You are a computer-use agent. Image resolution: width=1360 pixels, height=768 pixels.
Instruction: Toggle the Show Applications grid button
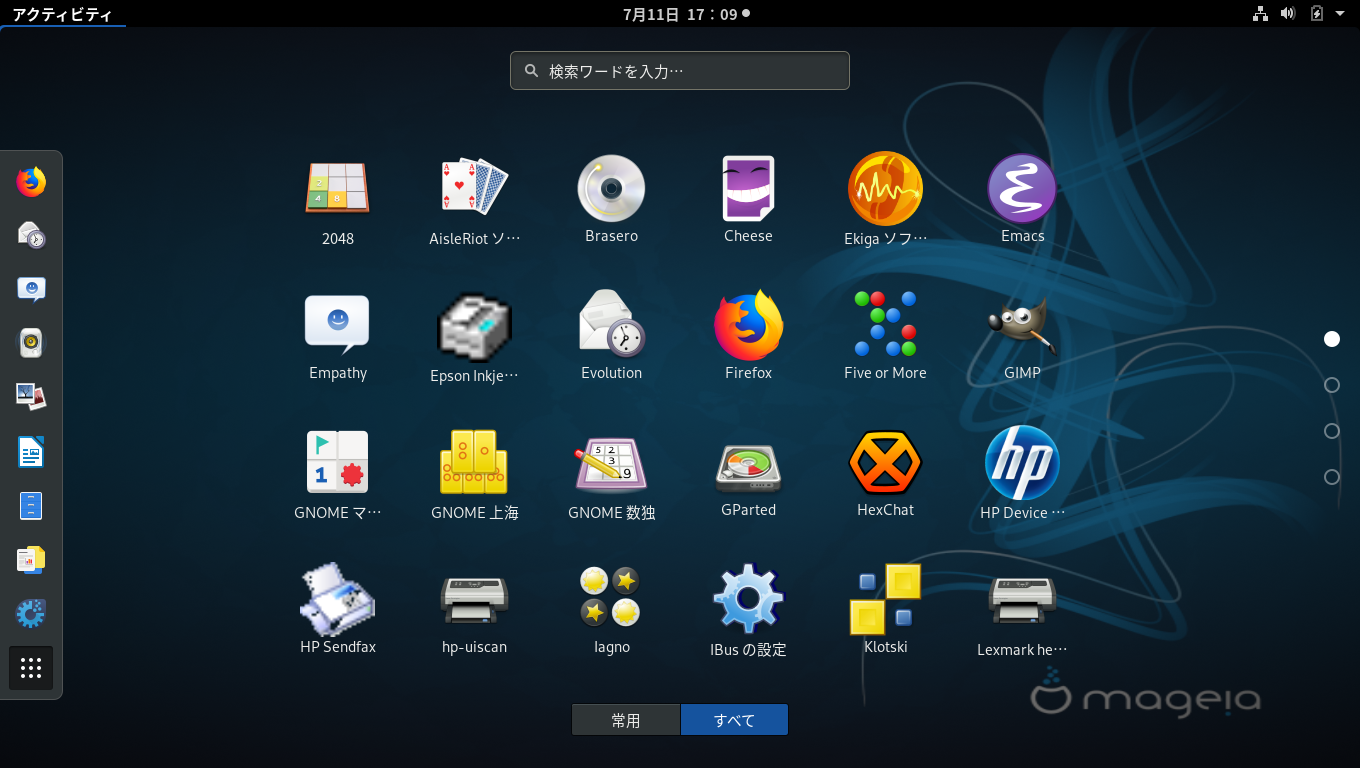click(x=31, y=668)
